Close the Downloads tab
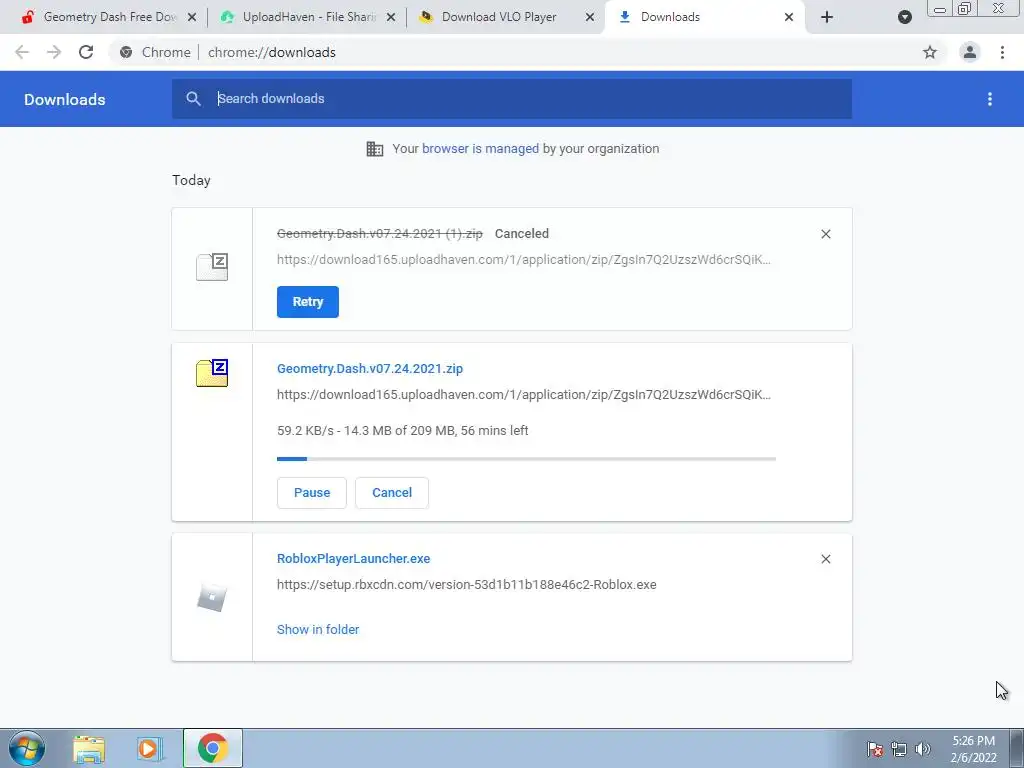This screenshot has width=1024, height=768. click(x=789, y=18)
